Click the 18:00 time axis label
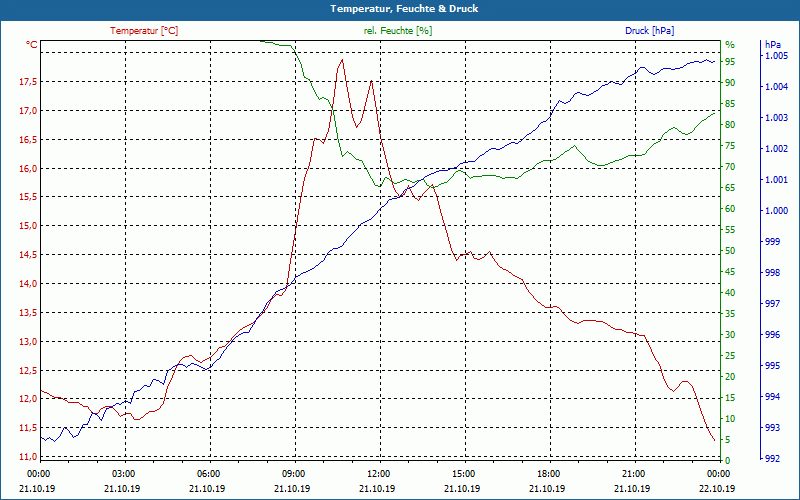 coord(548,473)
